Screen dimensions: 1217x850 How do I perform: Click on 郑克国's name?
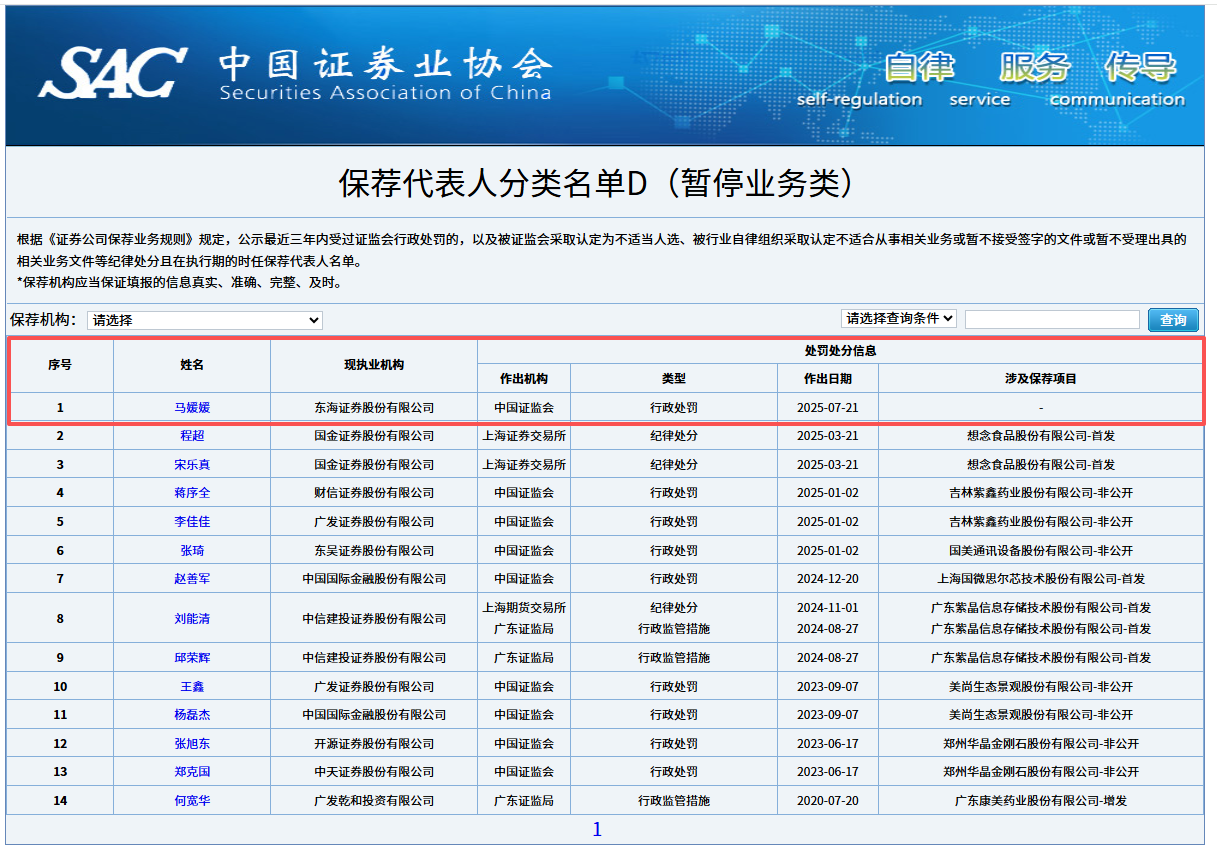pos(192,772)
